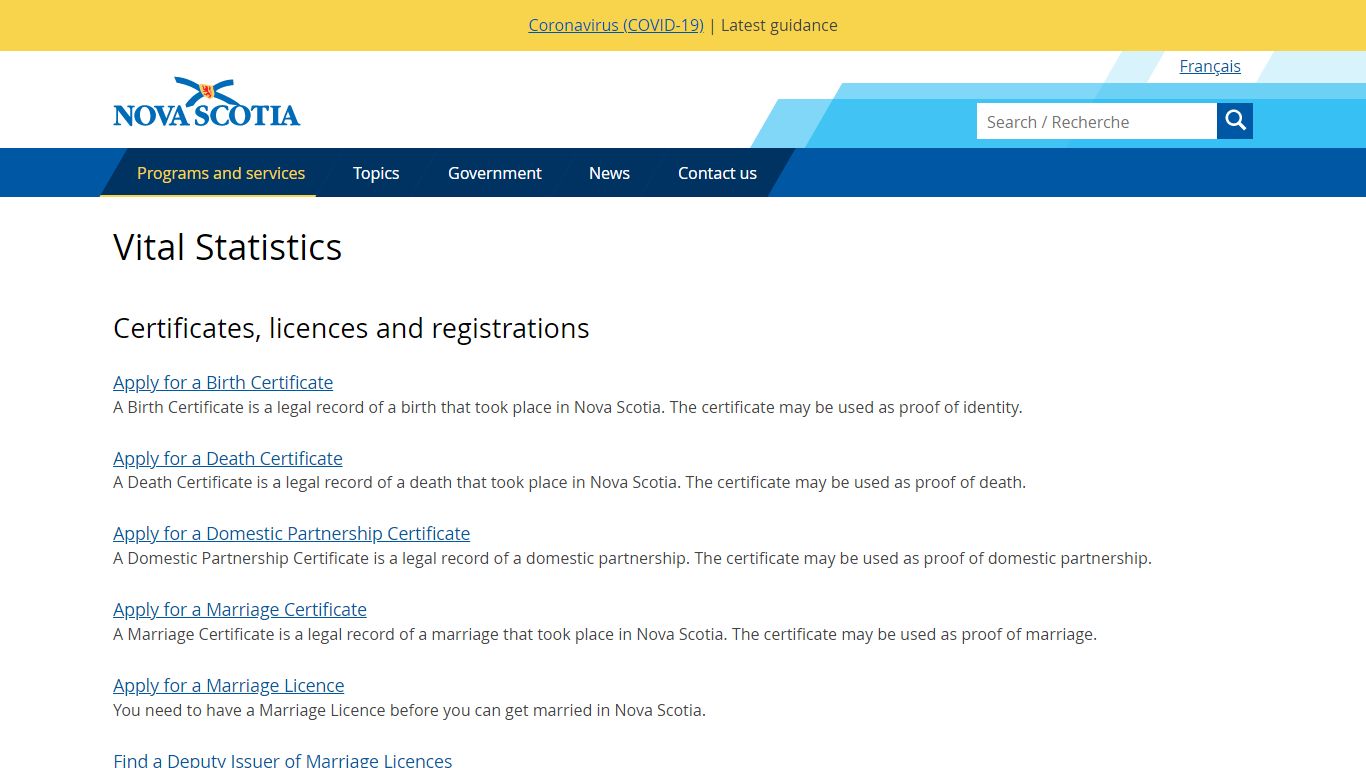Open Apply for a Marriage Licence
Image resolution: width=1366 pixels, height=768 pixels.
(x=229, y=685)
